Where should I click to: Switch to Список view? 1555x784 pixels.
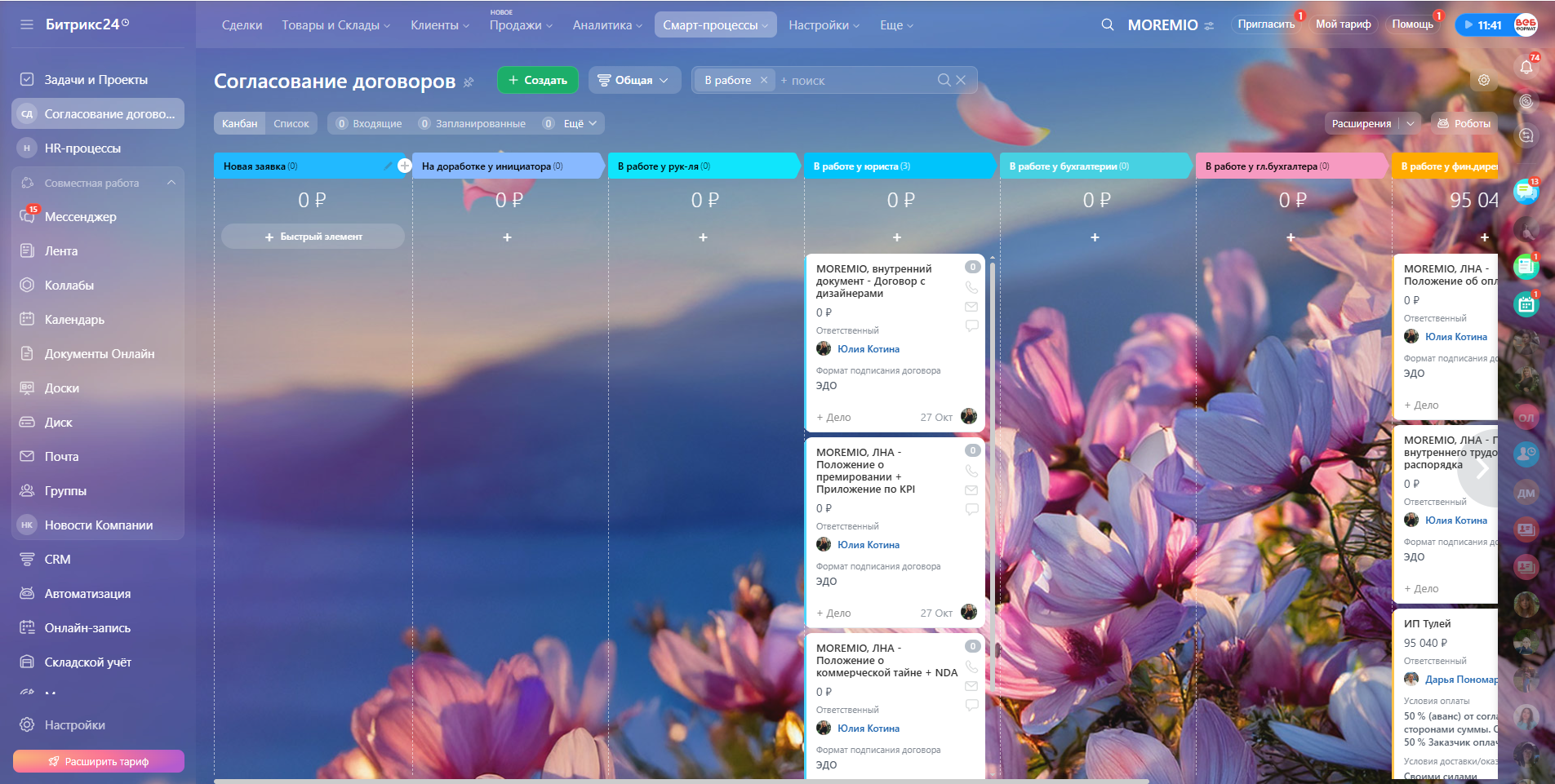[291, 123]
